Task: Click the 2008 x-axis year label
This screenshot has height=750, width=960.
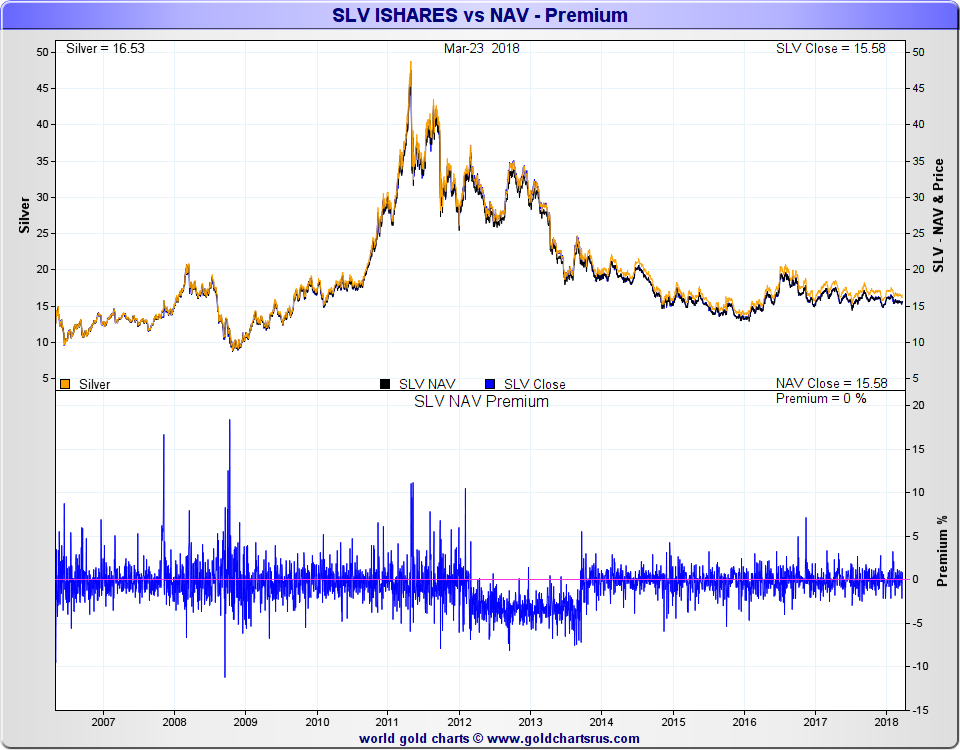Action: coord(174,722)
